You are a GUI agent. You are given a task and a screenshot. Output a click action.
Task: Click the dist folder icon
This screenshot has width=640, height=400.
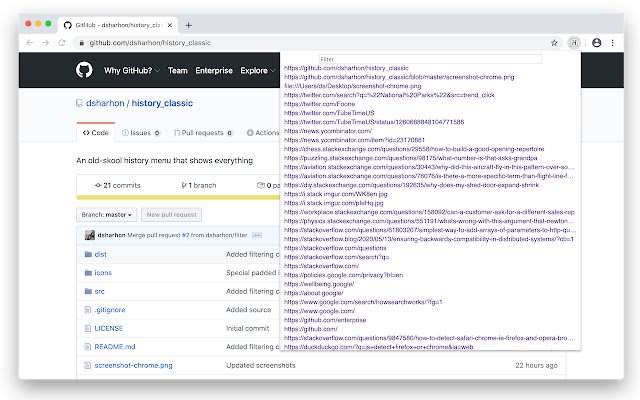(x=88, y=254)
